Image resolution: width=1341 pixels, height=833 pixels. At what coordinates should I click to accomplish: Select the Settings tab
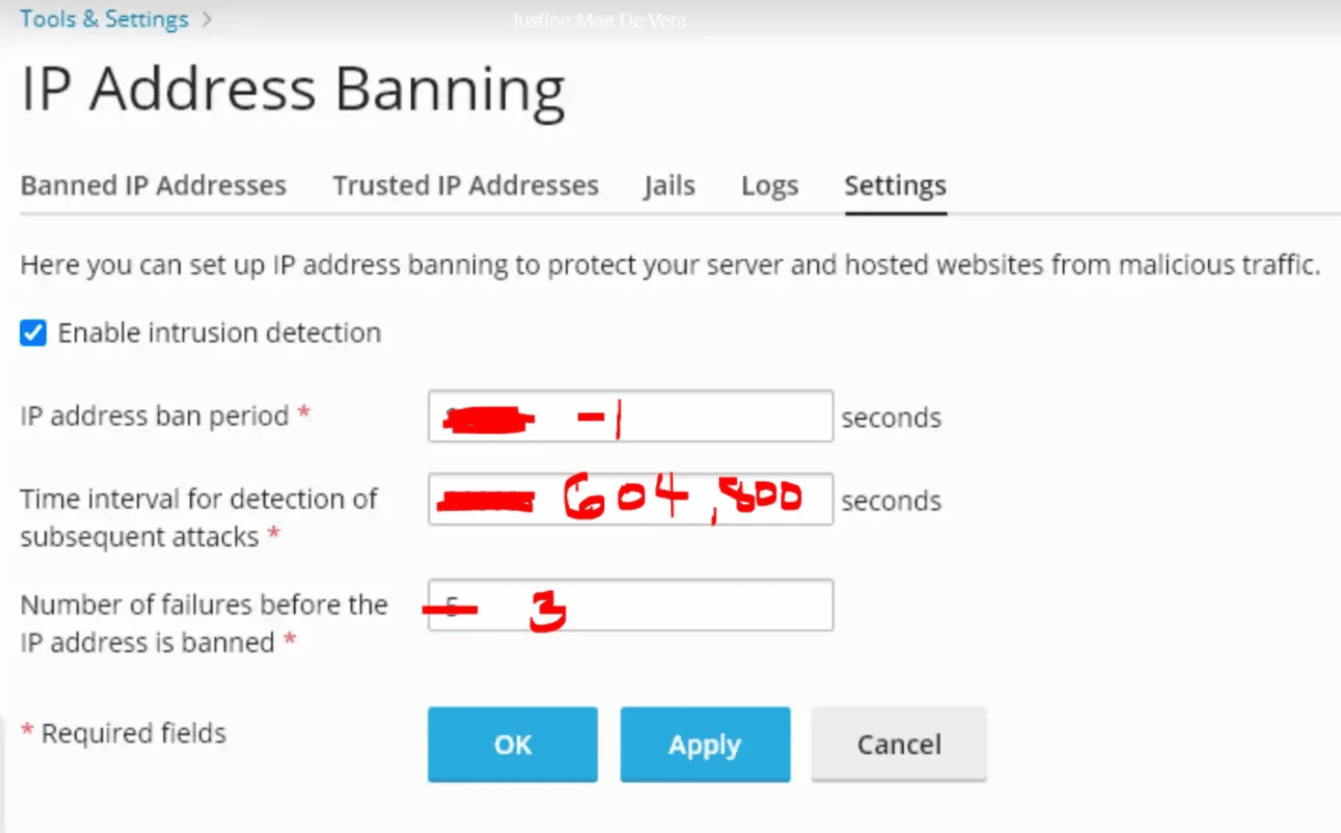coord(895,186)
